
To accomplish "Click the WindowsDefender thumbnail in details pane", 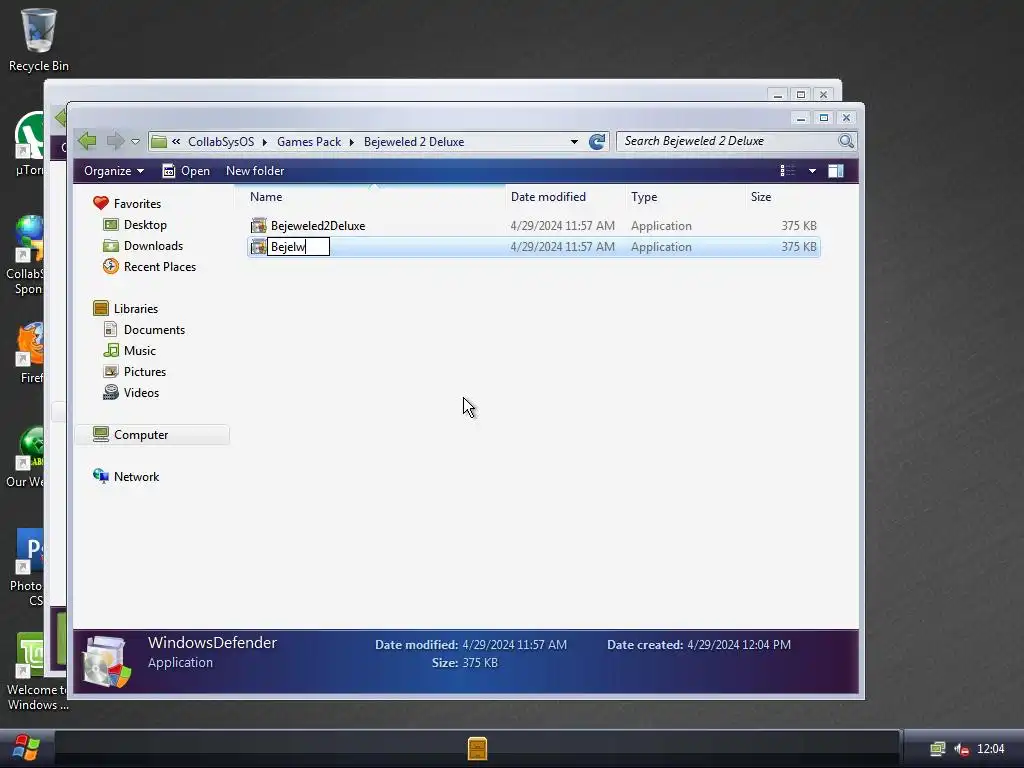I will click(x=106, y=662).
